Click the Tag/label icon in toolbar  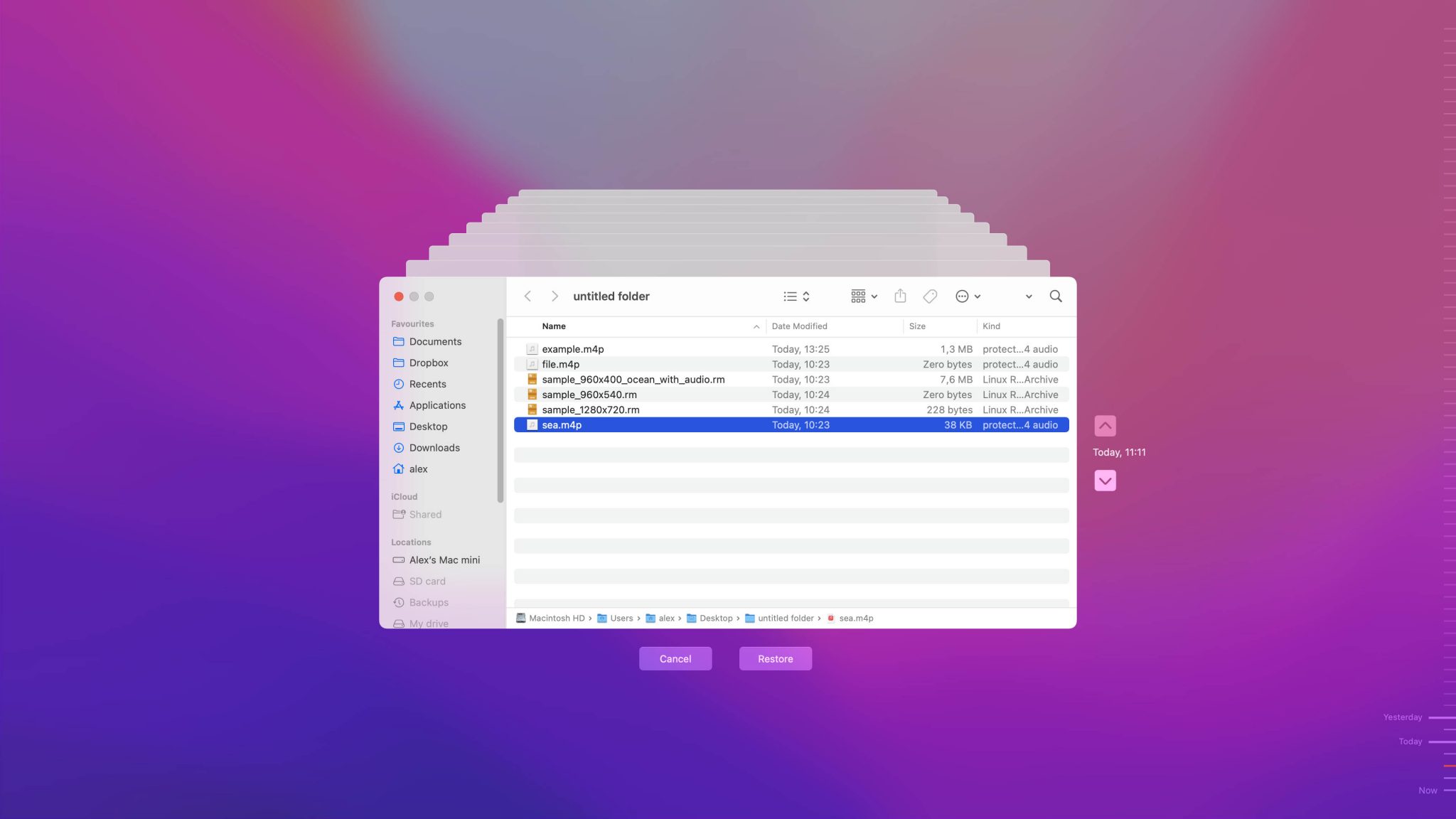929,296
